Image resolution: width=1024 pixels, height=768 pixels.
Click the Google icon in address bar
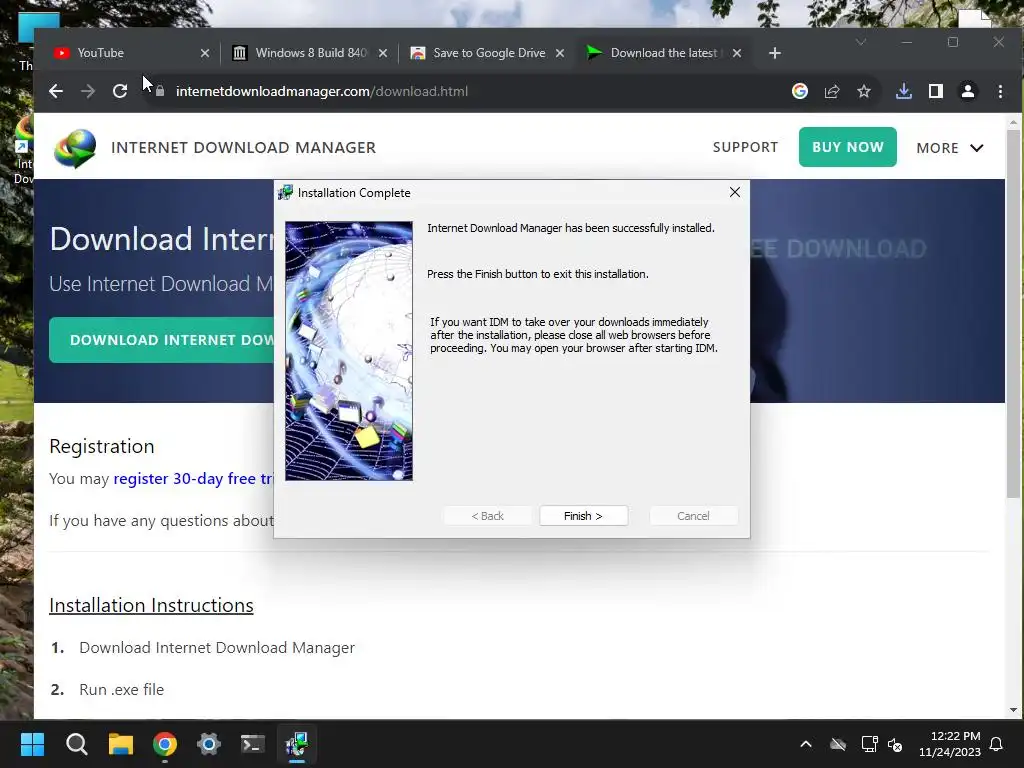click(800, 91)
